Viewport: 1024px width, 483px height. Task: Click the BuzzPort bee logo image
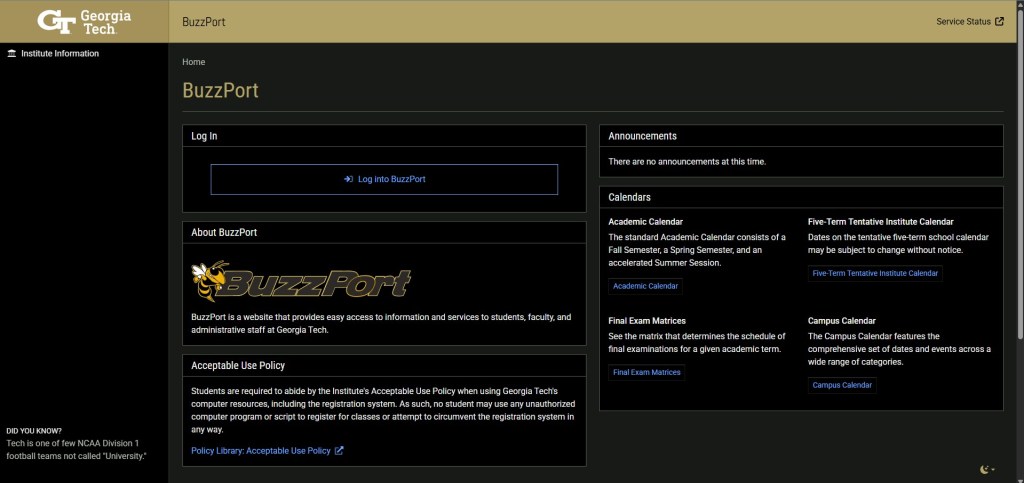pyautogui.click(x=301, y=281)
